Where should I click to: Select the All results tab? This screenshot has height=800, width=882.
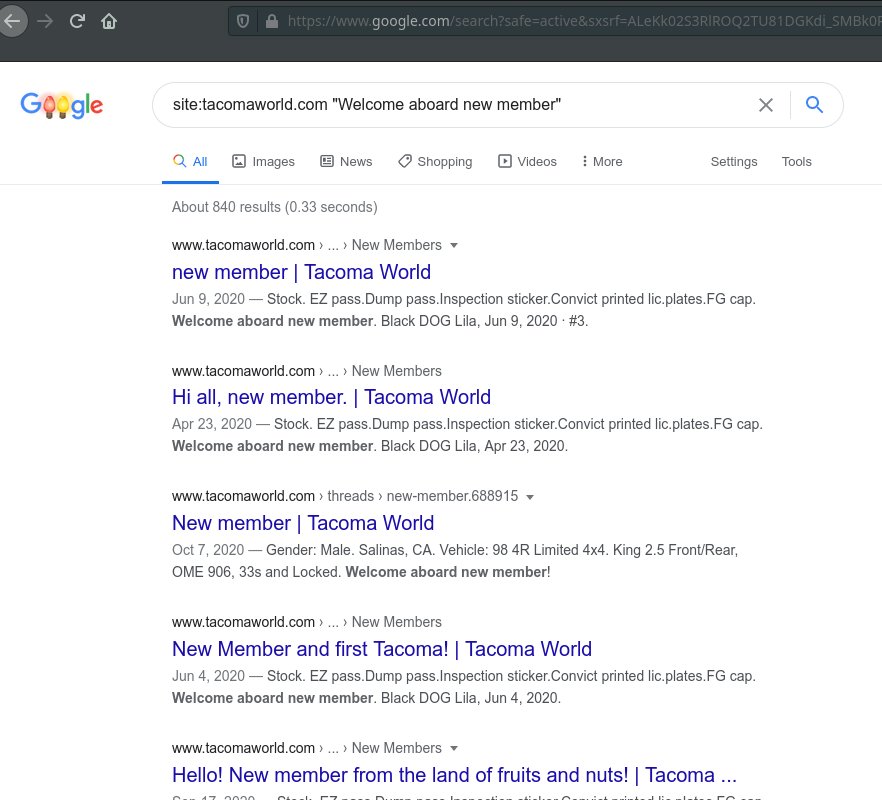pyautogui.click(x=190, y=161)
